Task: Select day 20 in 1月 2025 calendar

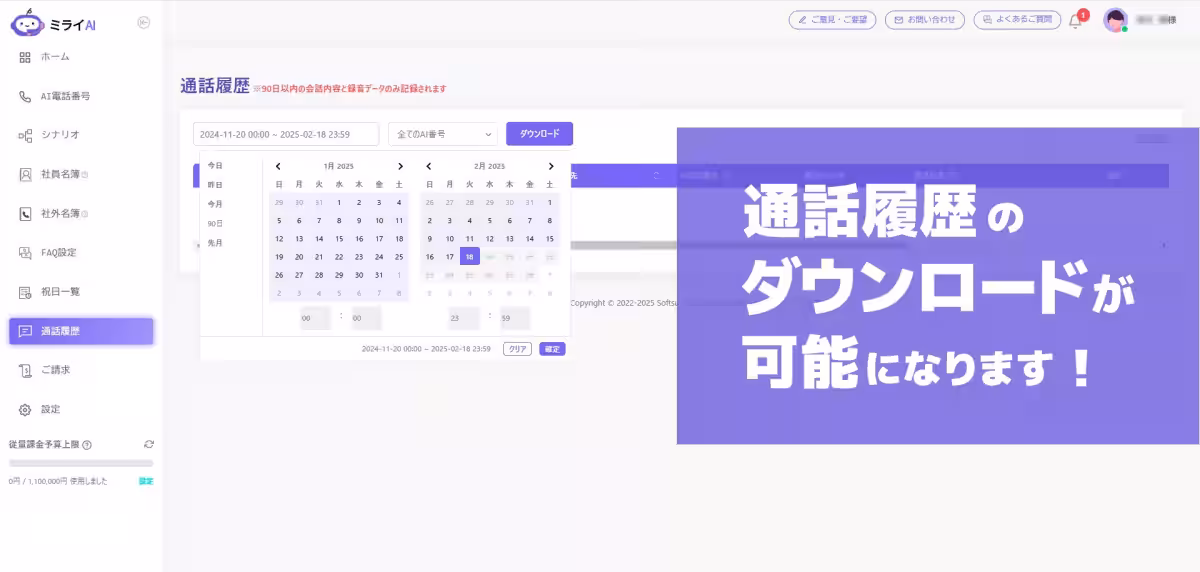Action: tap(299, 257)
